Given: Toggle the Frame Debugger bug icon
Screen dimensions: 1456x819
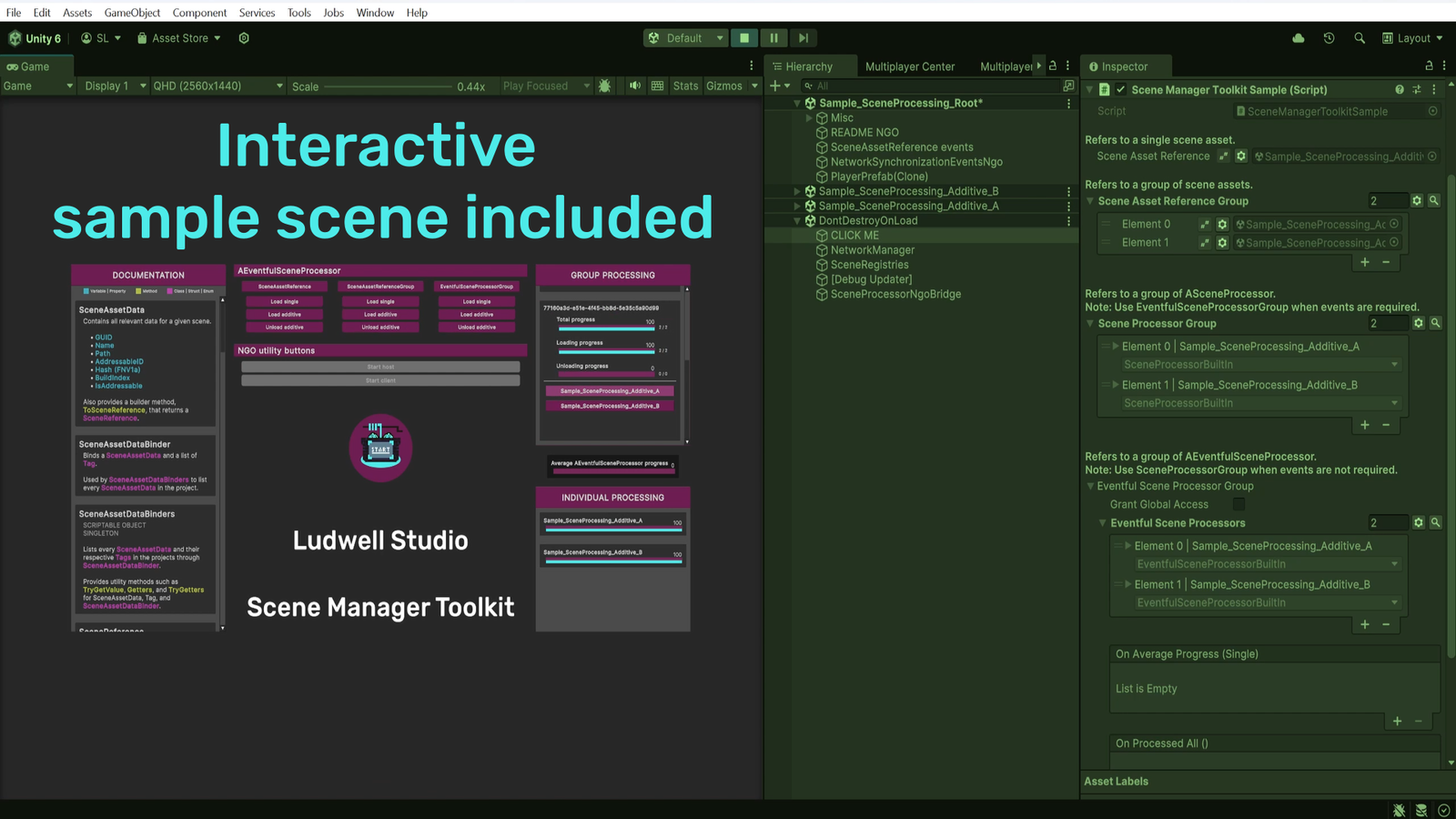Looking at the screenshot, I should pos(605,86).
